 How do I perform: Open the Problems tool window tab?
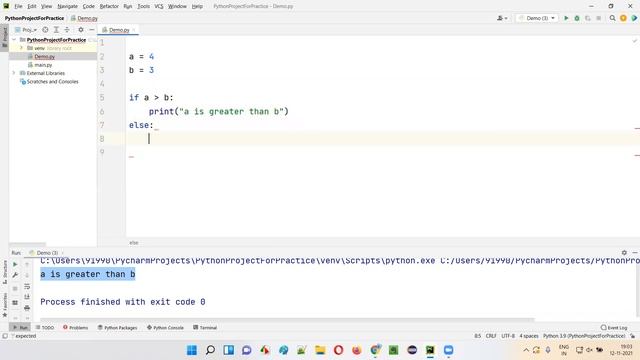coord(76,327)
